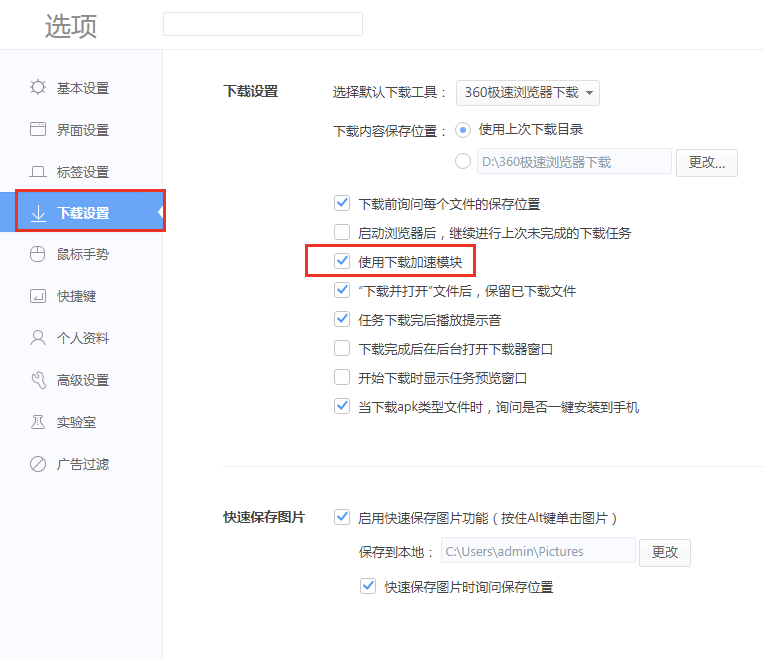Switch to 标签设置 section
The image size is (763, 659).
point(83,172)
